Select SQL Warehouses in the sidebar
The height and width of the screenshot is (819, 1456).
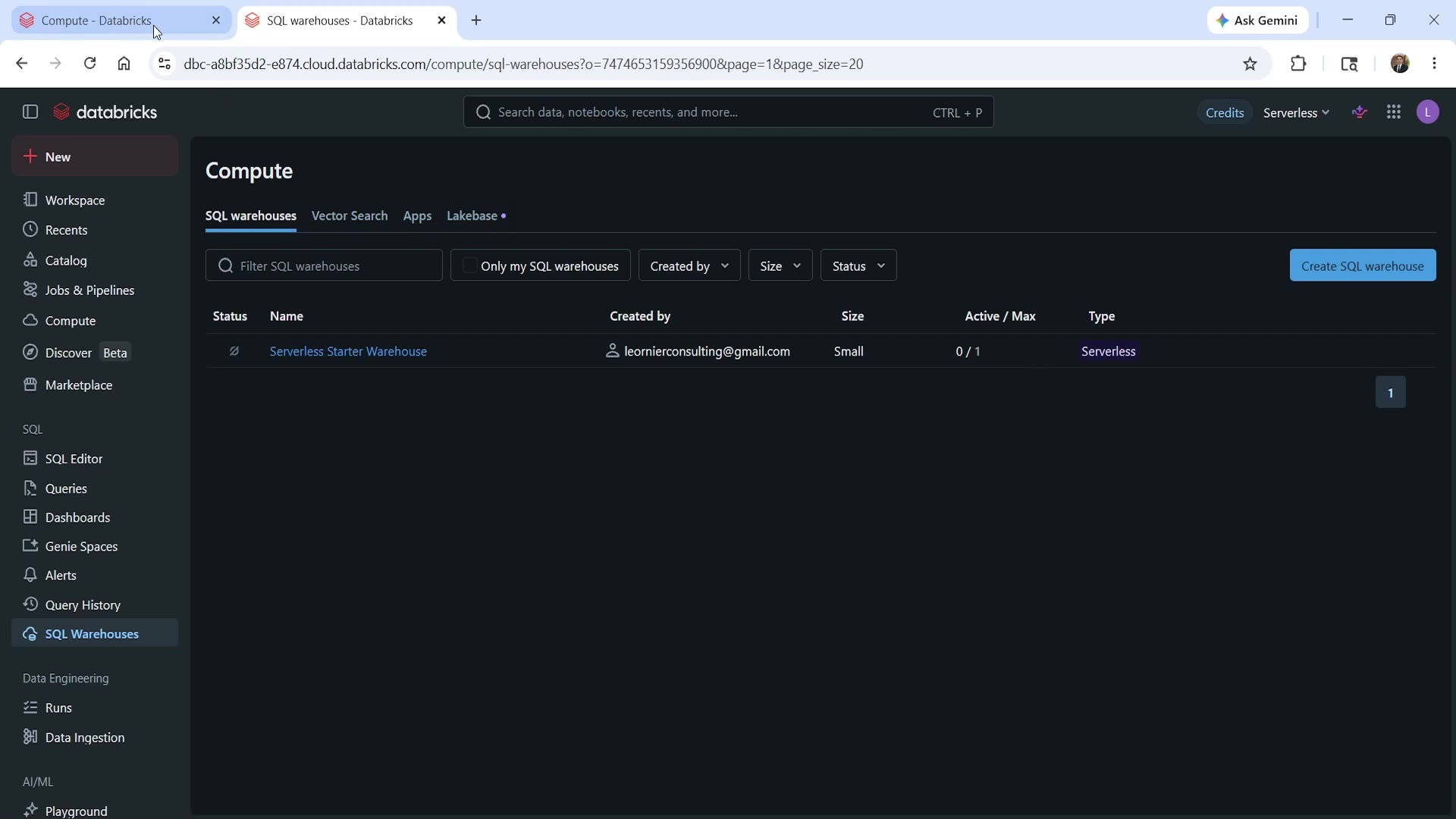[x=95, y=634]
